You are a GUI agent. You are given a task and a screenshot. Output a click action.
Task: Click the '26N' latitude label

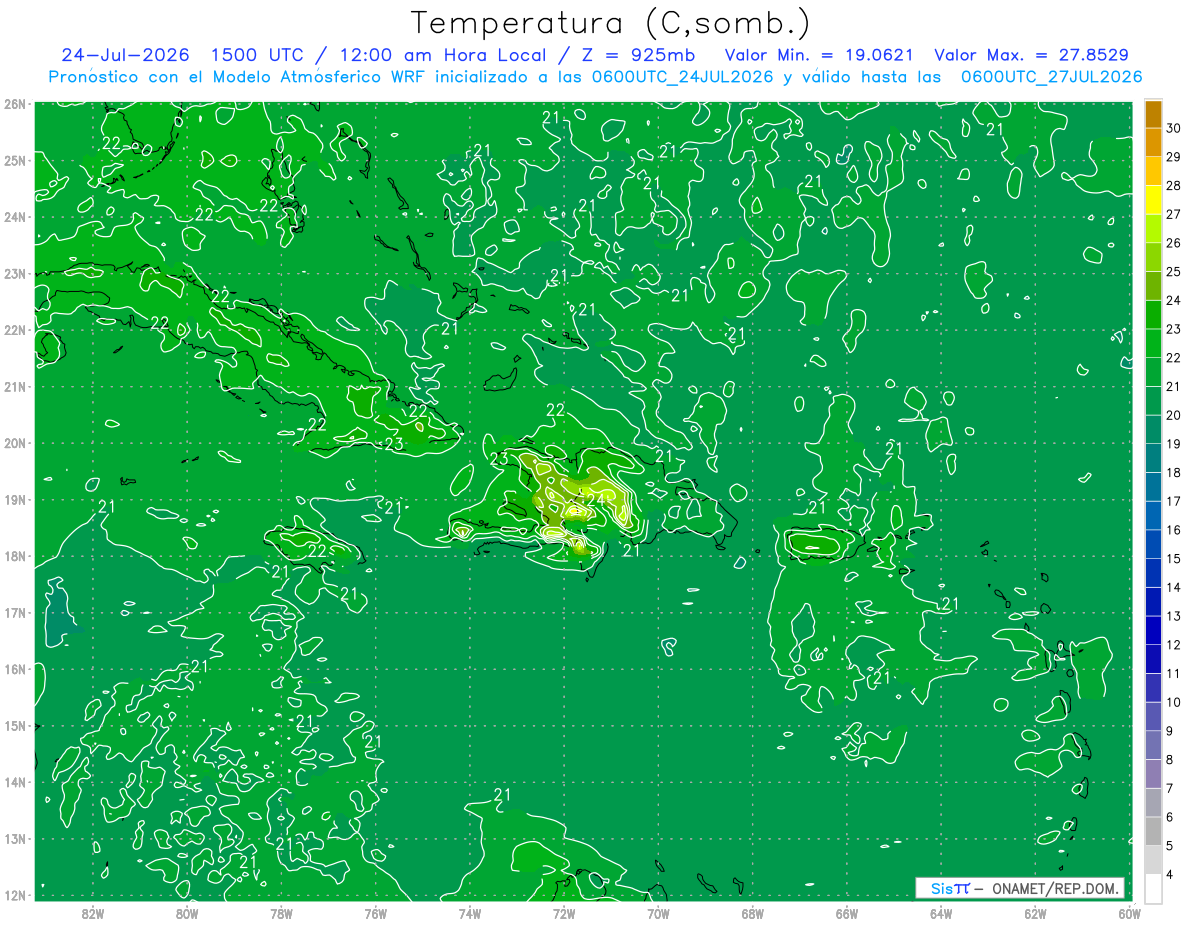[14, 104]
